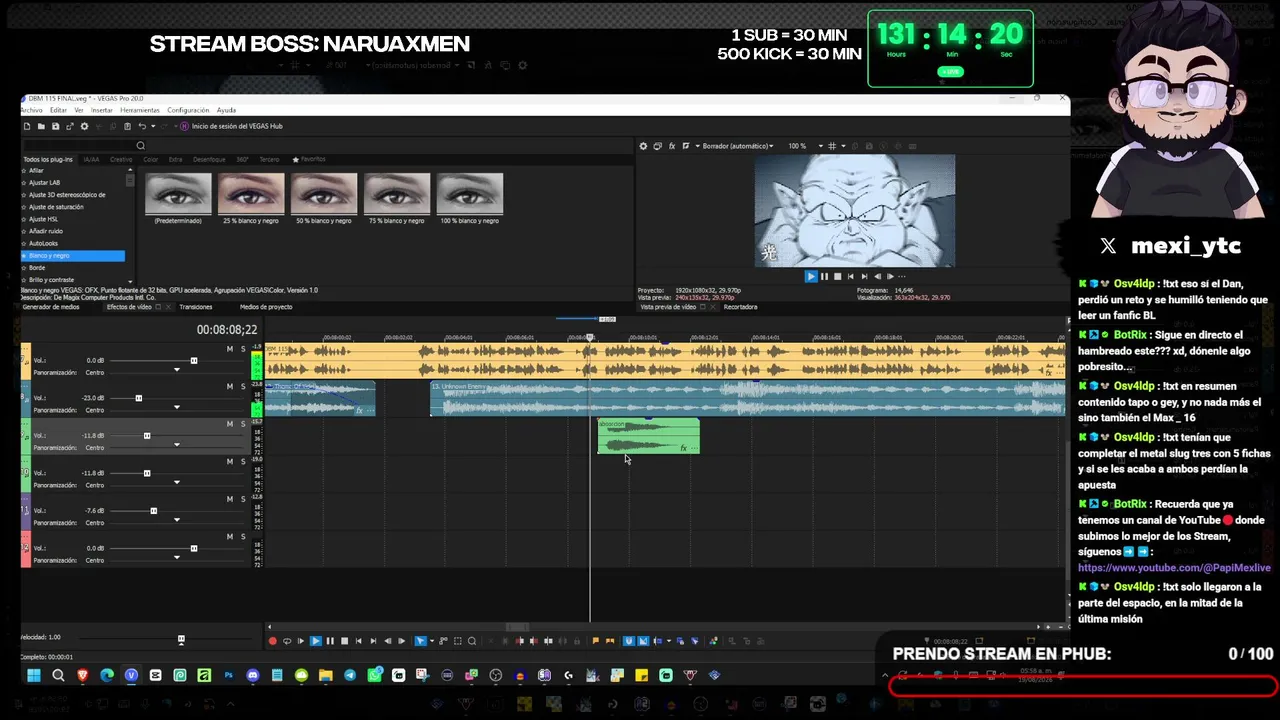Click the New project icon in VEGAS toolbar

(x=27, y=126)
